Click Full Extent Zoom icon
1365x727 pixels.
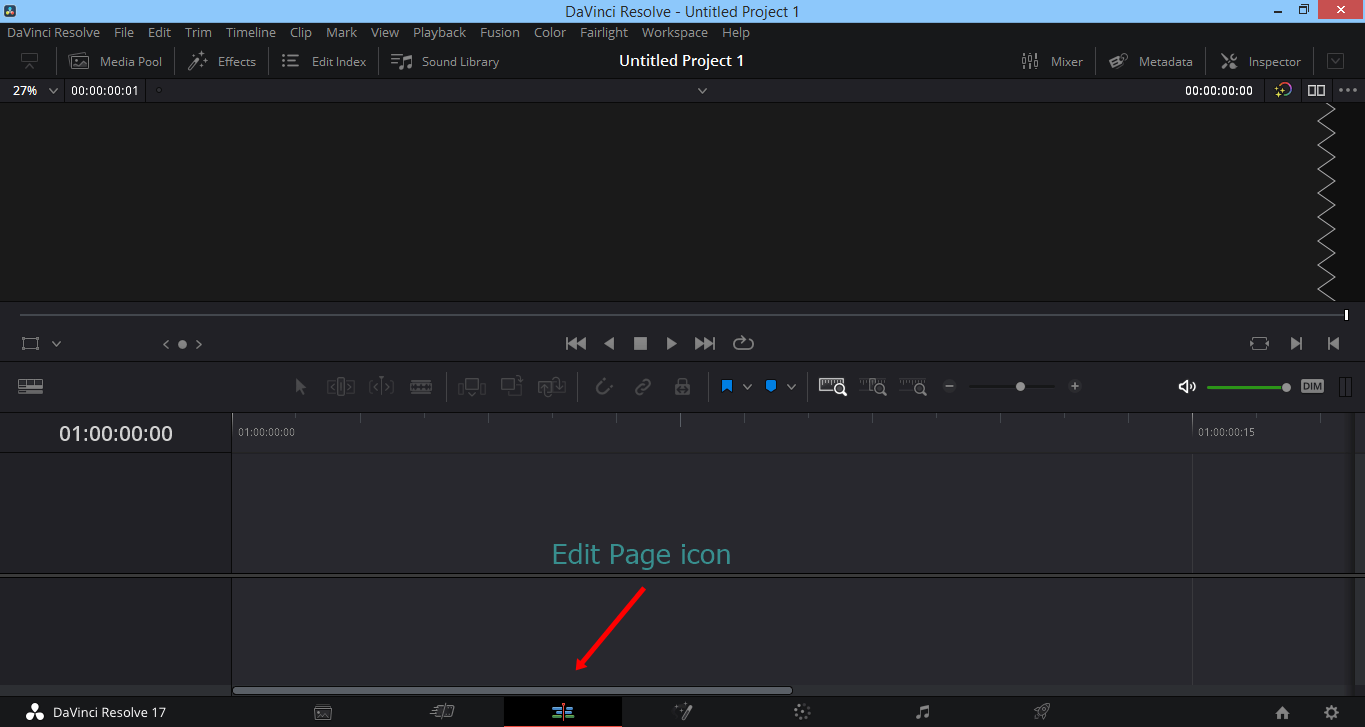tap(833, 386)
